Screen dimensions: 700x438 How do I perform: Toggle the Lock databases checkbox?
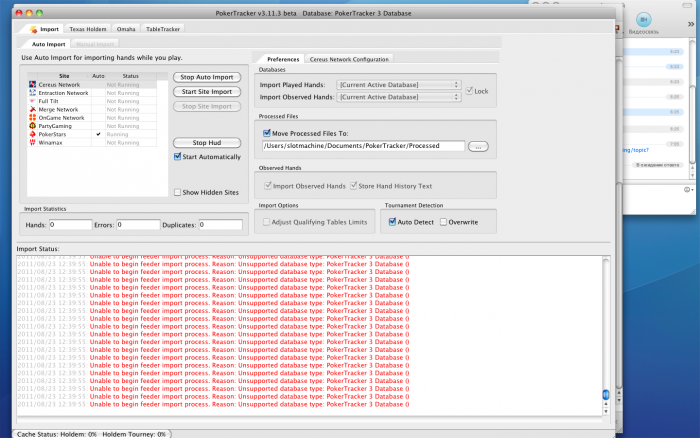[469, 91]
